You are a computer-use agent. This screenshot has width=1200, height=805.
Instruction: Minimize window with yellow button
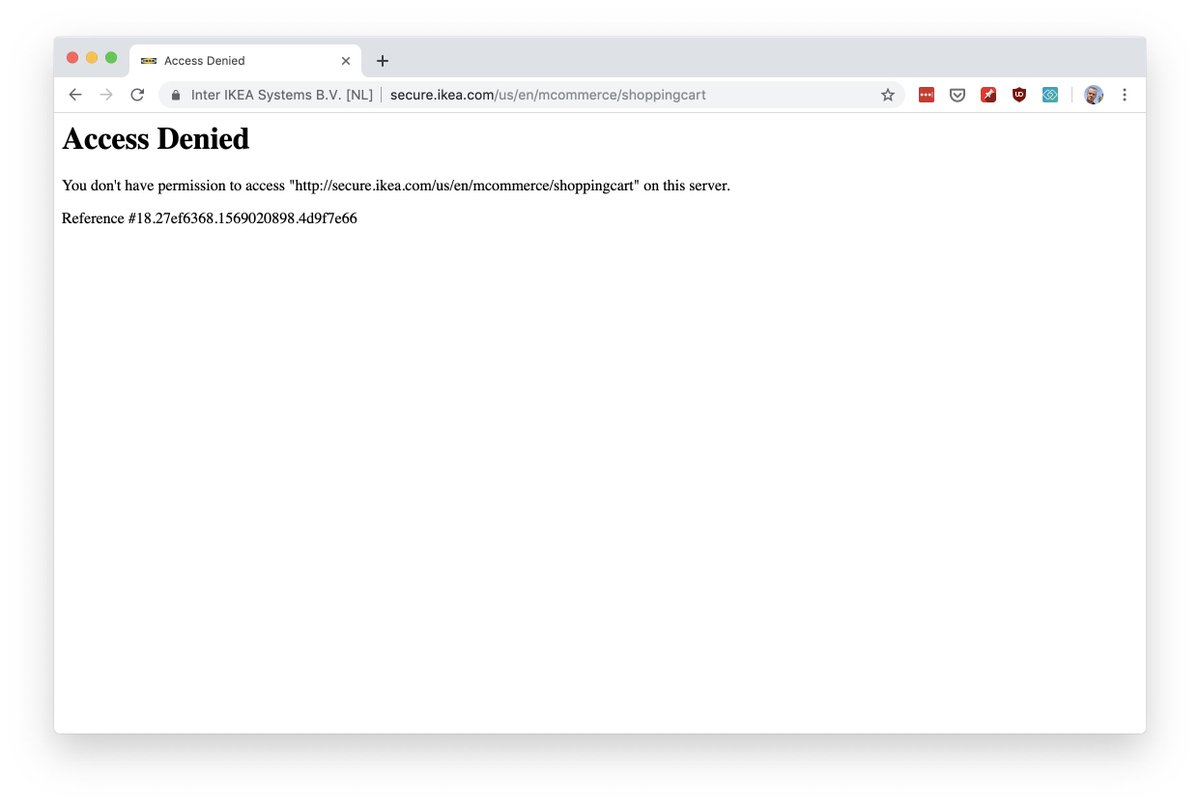click(x=92, y=58)
